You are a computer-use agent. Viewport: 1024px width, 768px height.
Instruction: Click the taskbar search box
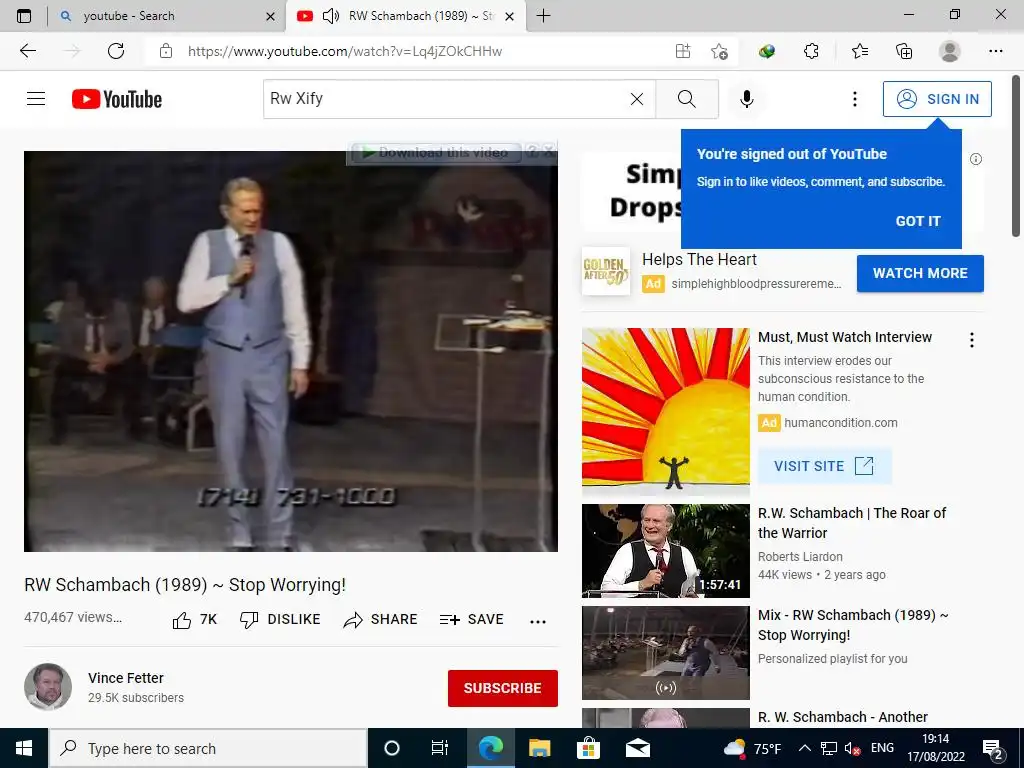(208, 748)
